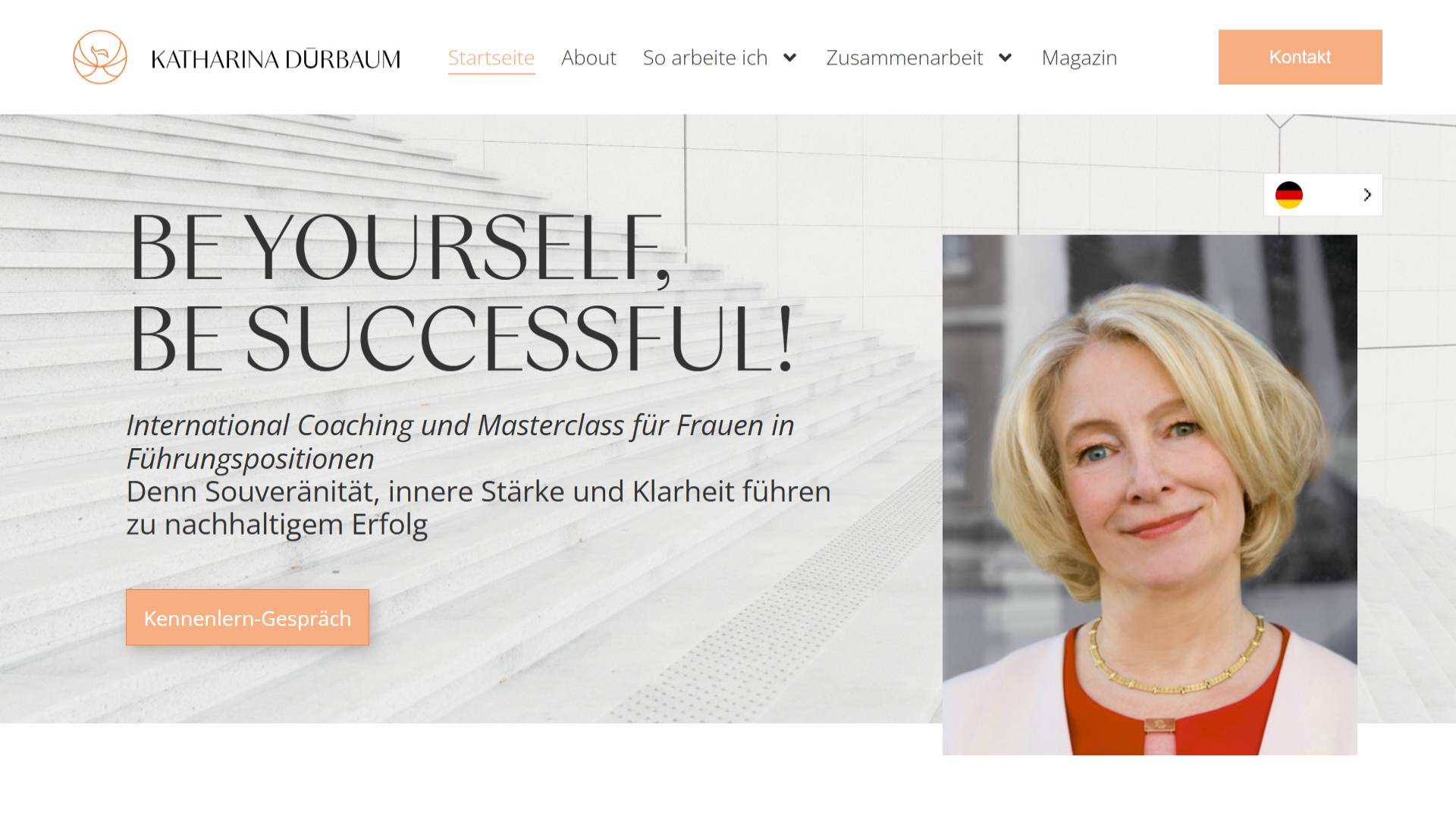1456x819 pixels.
Task: Expand the language selector arrow
Action: pos(1367,195)
